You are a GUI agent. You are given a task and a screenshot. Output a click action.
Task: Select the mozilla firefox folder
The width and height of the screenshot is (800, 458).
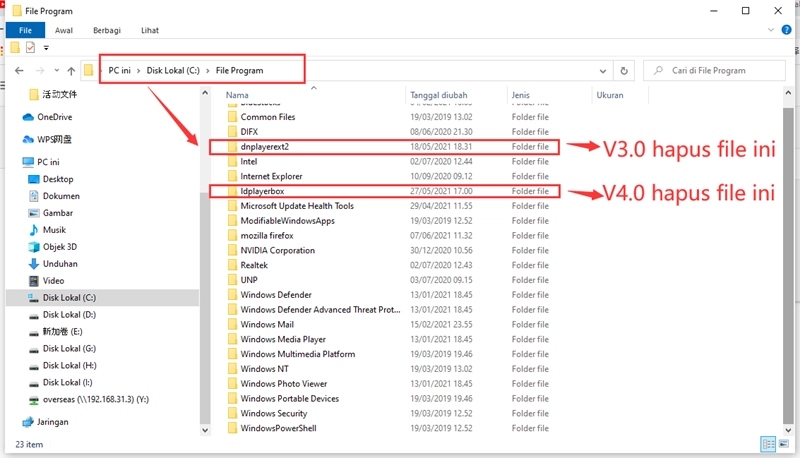pyautogui.click(x=267, y=235)
